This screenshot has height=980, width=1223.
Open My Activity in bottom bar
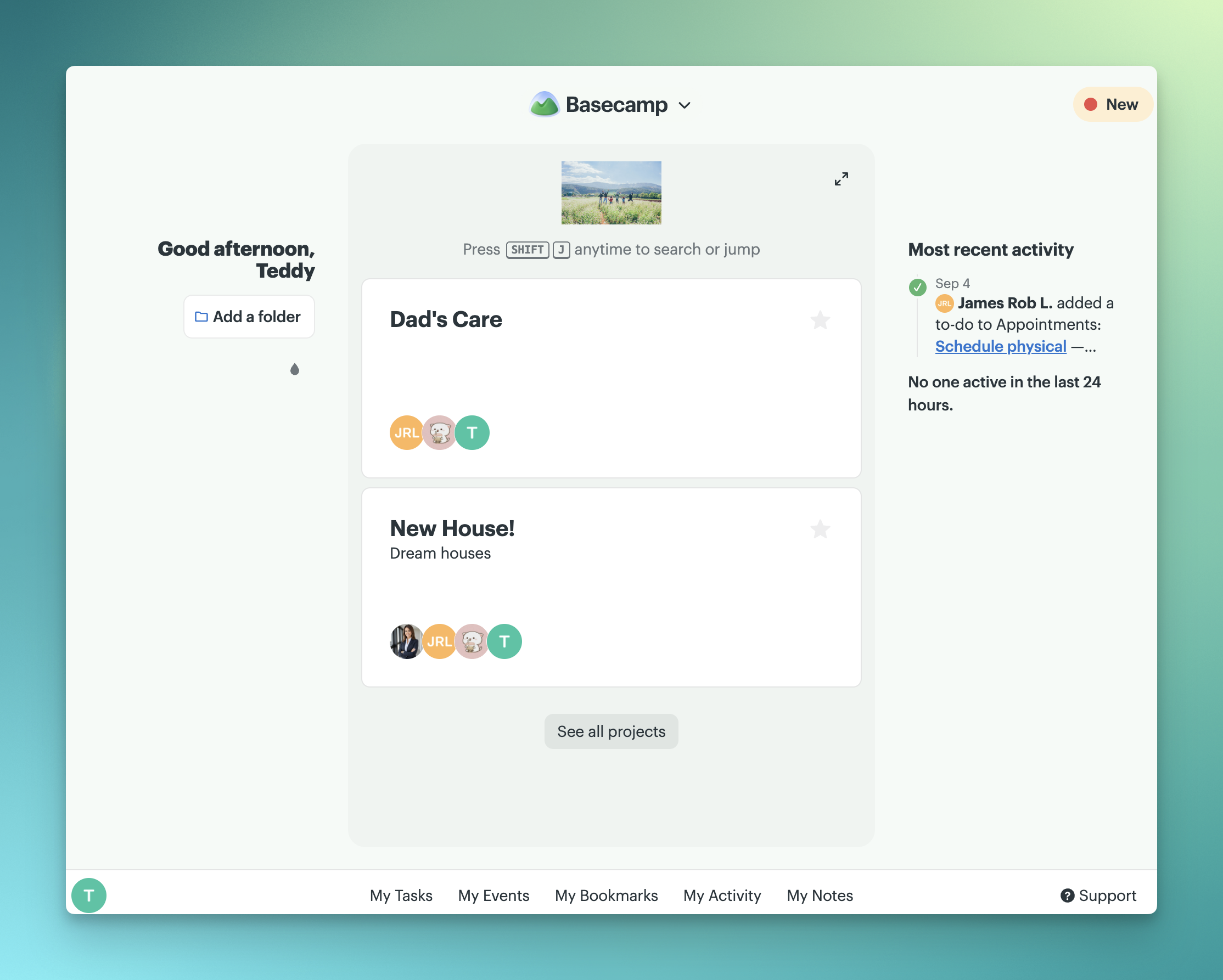[x=722, y=895]
